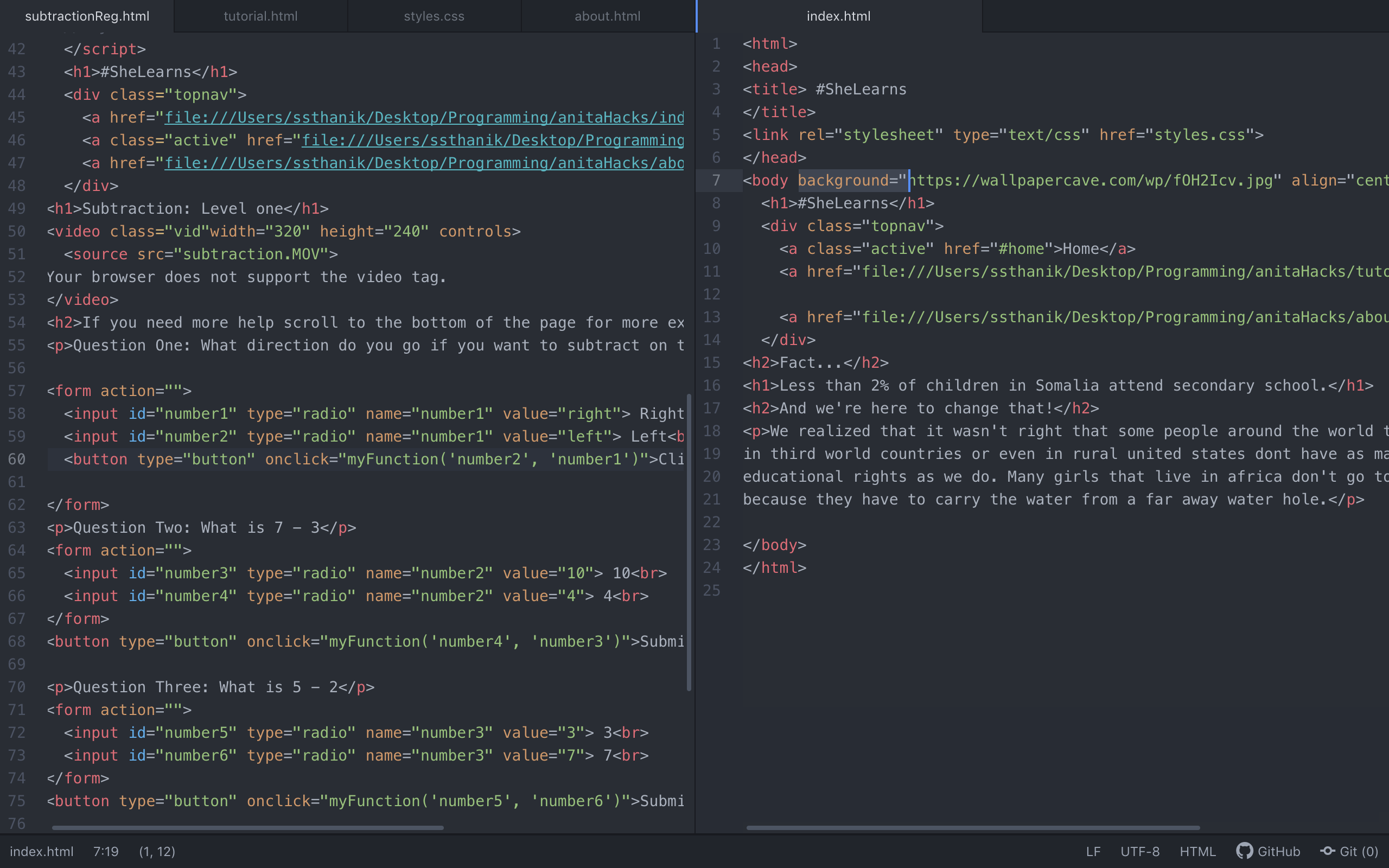
Task: Open the LF line ending selector
Action: 1093,851
